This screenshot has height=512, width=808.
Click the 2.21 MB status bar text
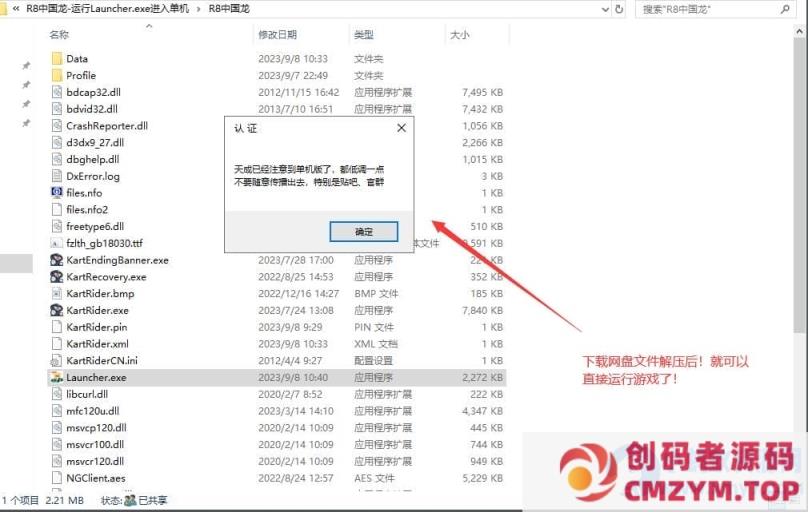click(x=64, y=500)
